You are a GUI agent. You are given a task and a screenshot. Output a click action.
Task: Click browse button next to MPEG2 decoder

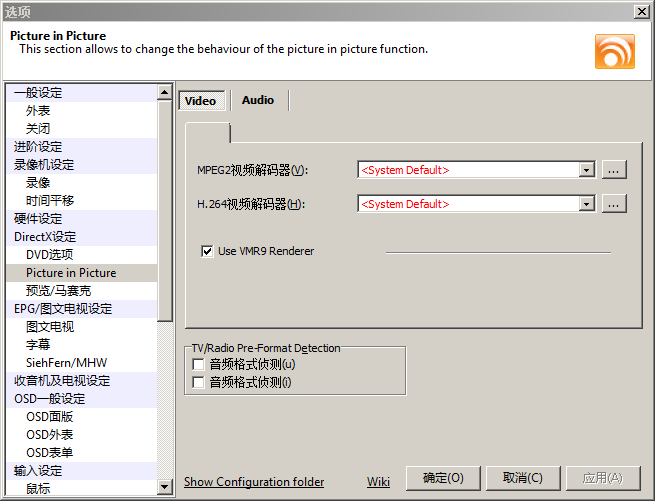pos(614,170)
